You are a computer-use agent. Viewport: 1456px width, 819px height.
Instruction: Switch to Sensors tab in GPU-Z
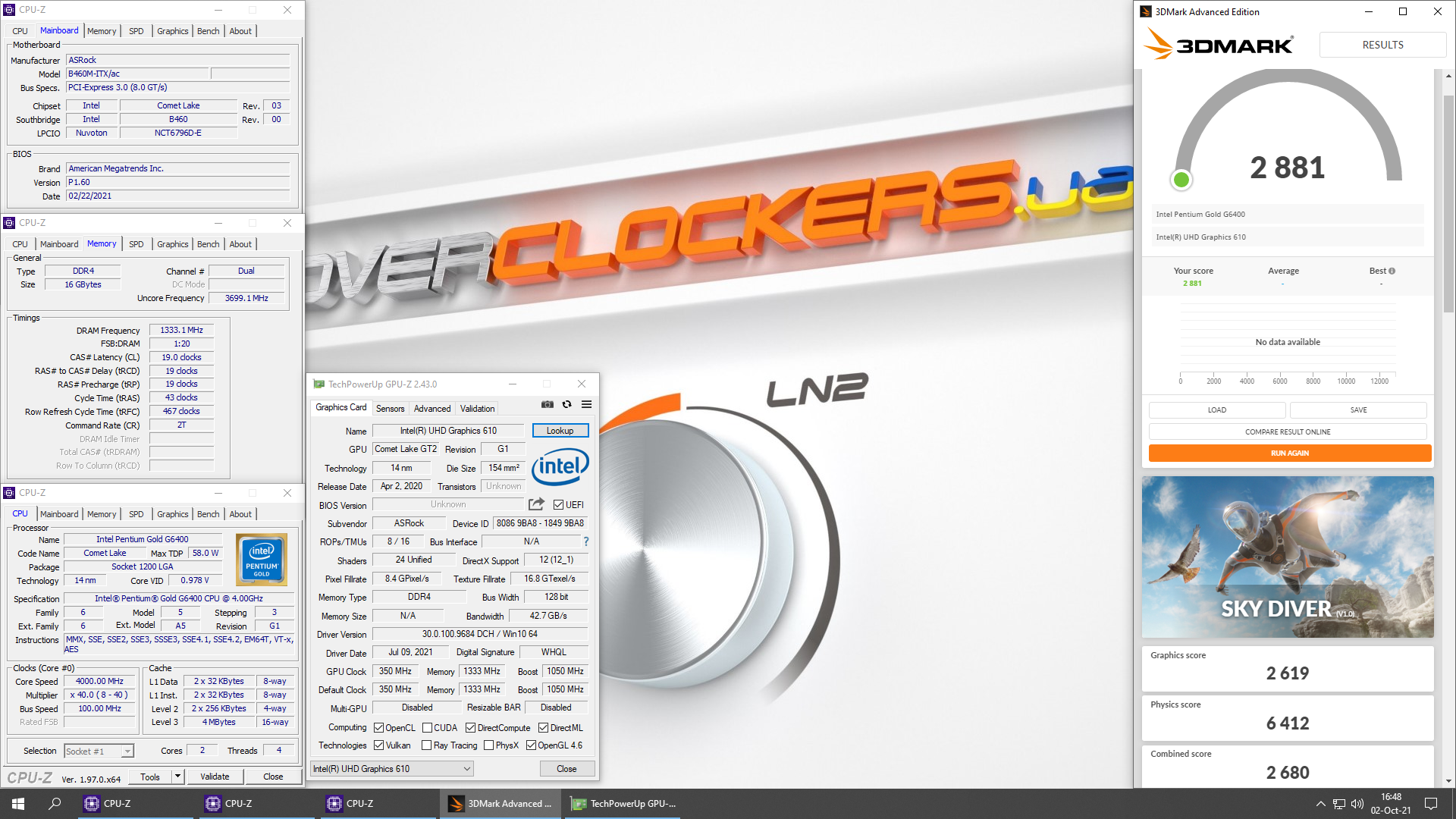tap(391, 409)
